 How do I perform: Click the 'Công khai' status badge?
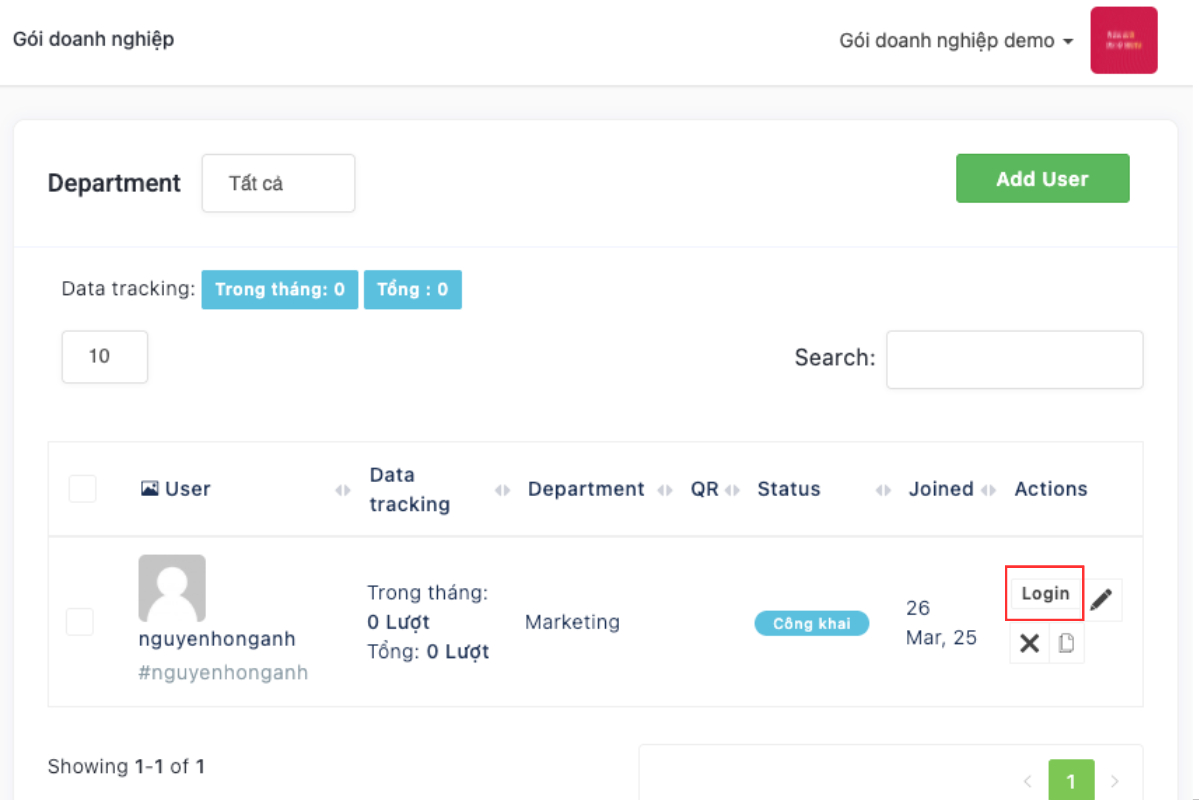(811, 623)
